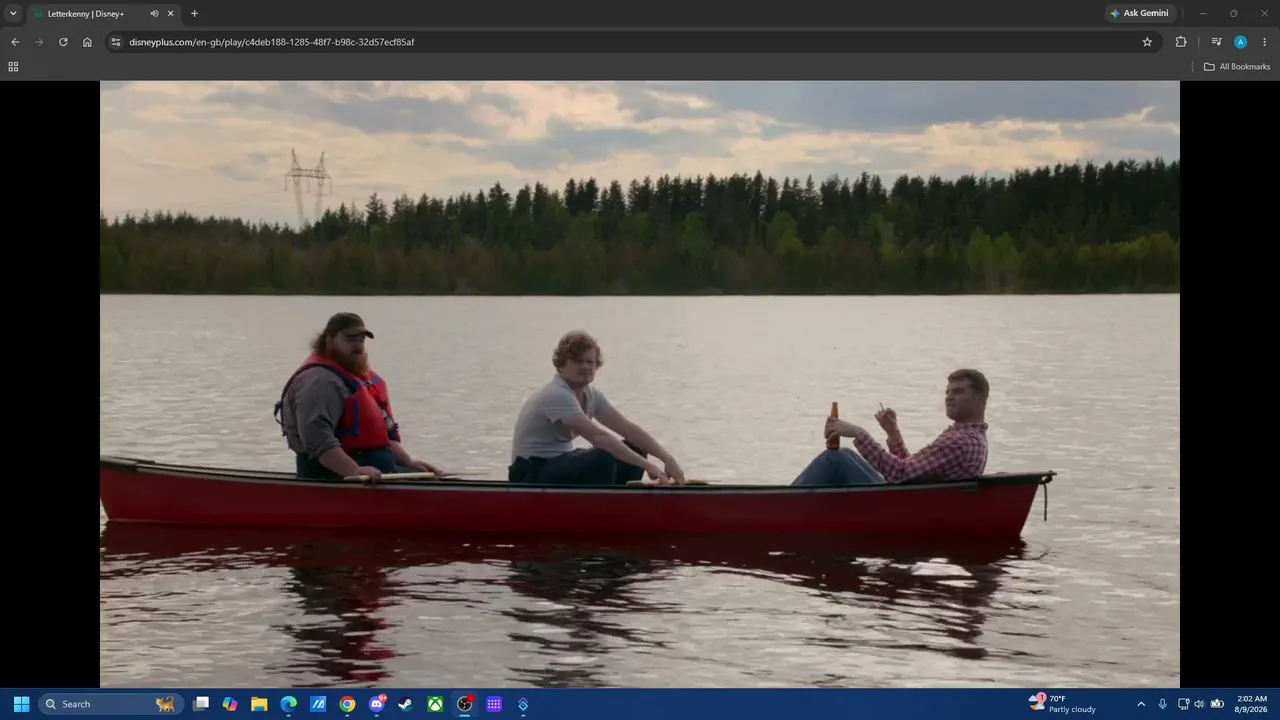Open the Windows Start menu

point(21,704)
